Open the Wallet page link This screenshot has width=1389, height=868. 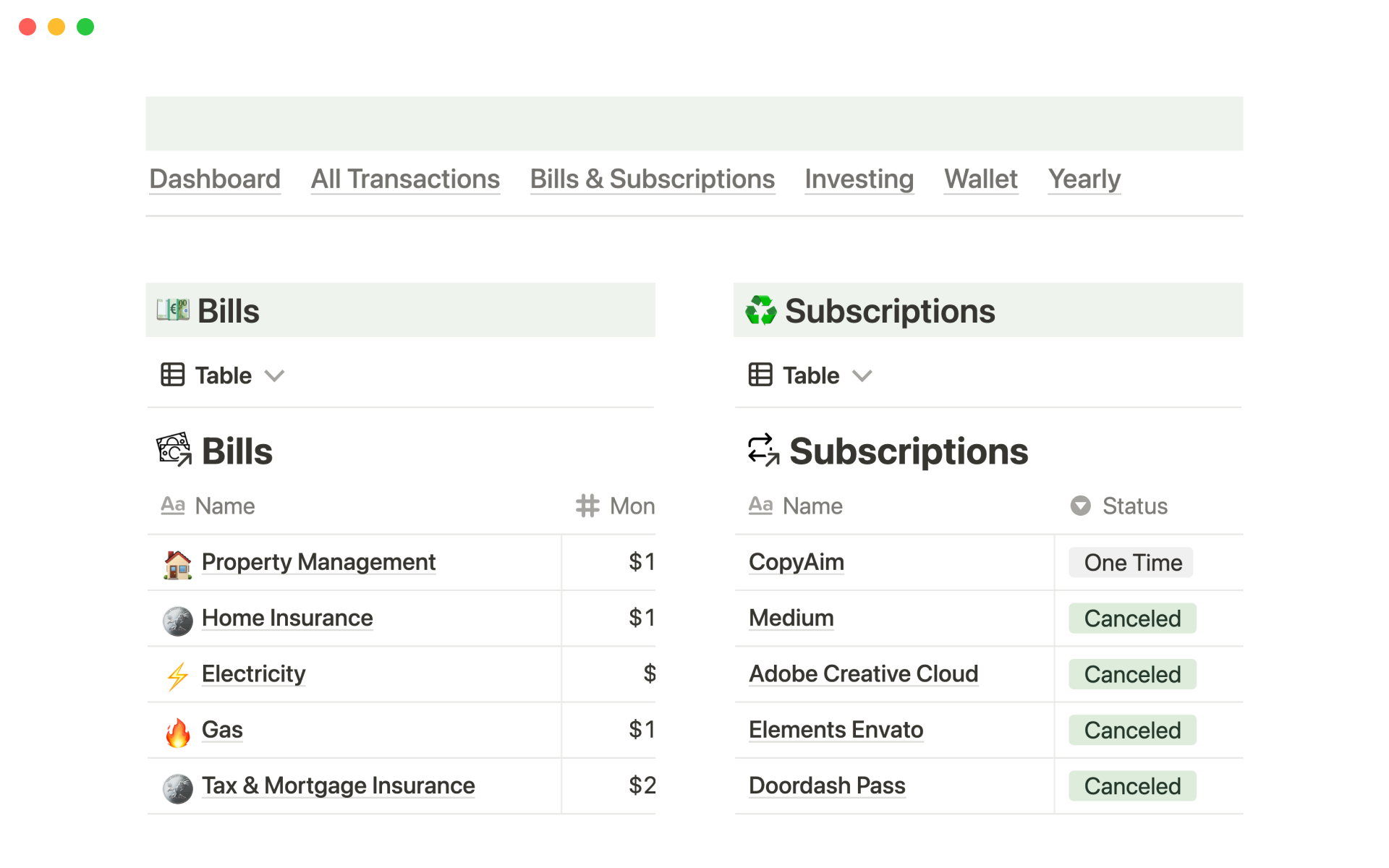click(980, 179)
